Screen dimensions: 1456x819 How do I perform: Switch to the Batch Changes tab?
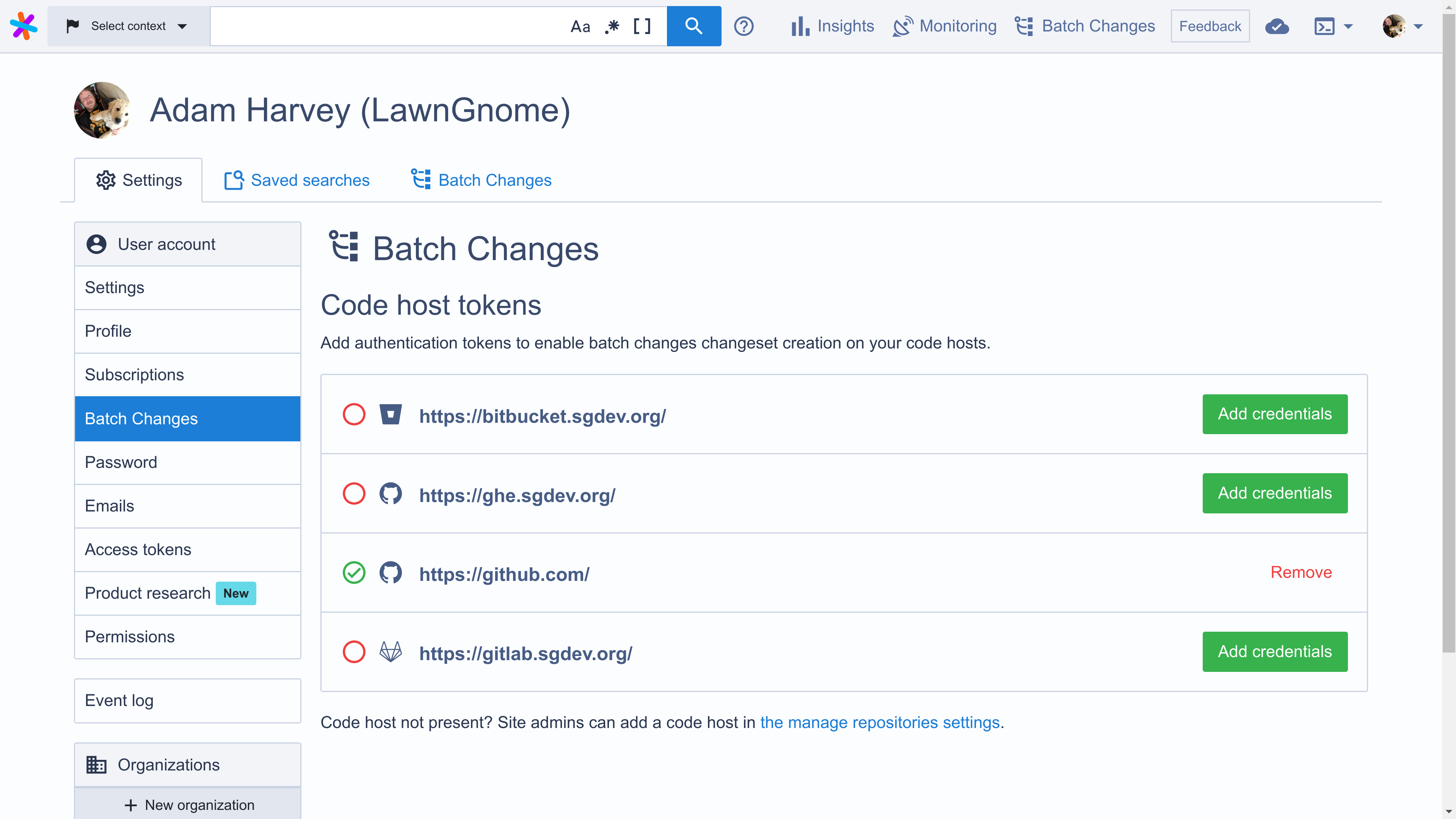481,180
